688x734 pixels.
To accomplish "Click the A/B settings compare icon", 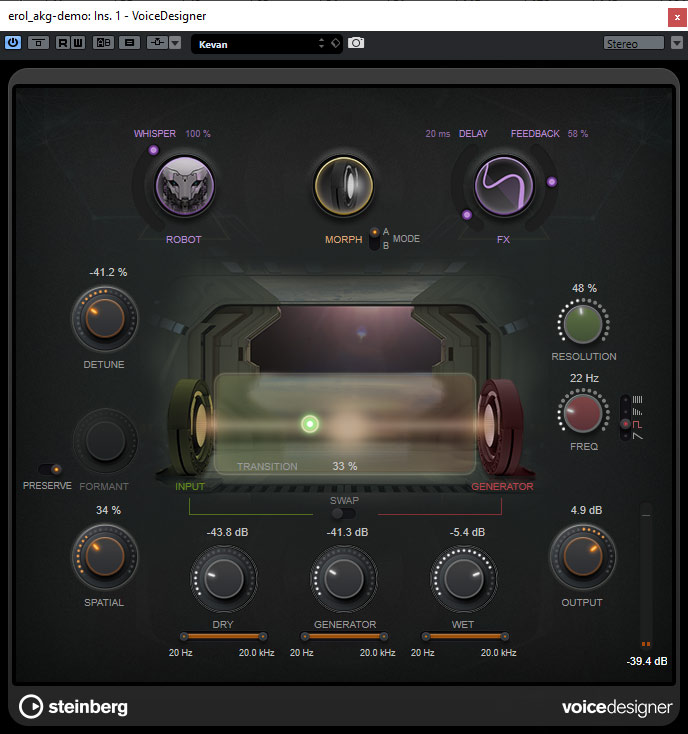I will (x=103, y=43).
